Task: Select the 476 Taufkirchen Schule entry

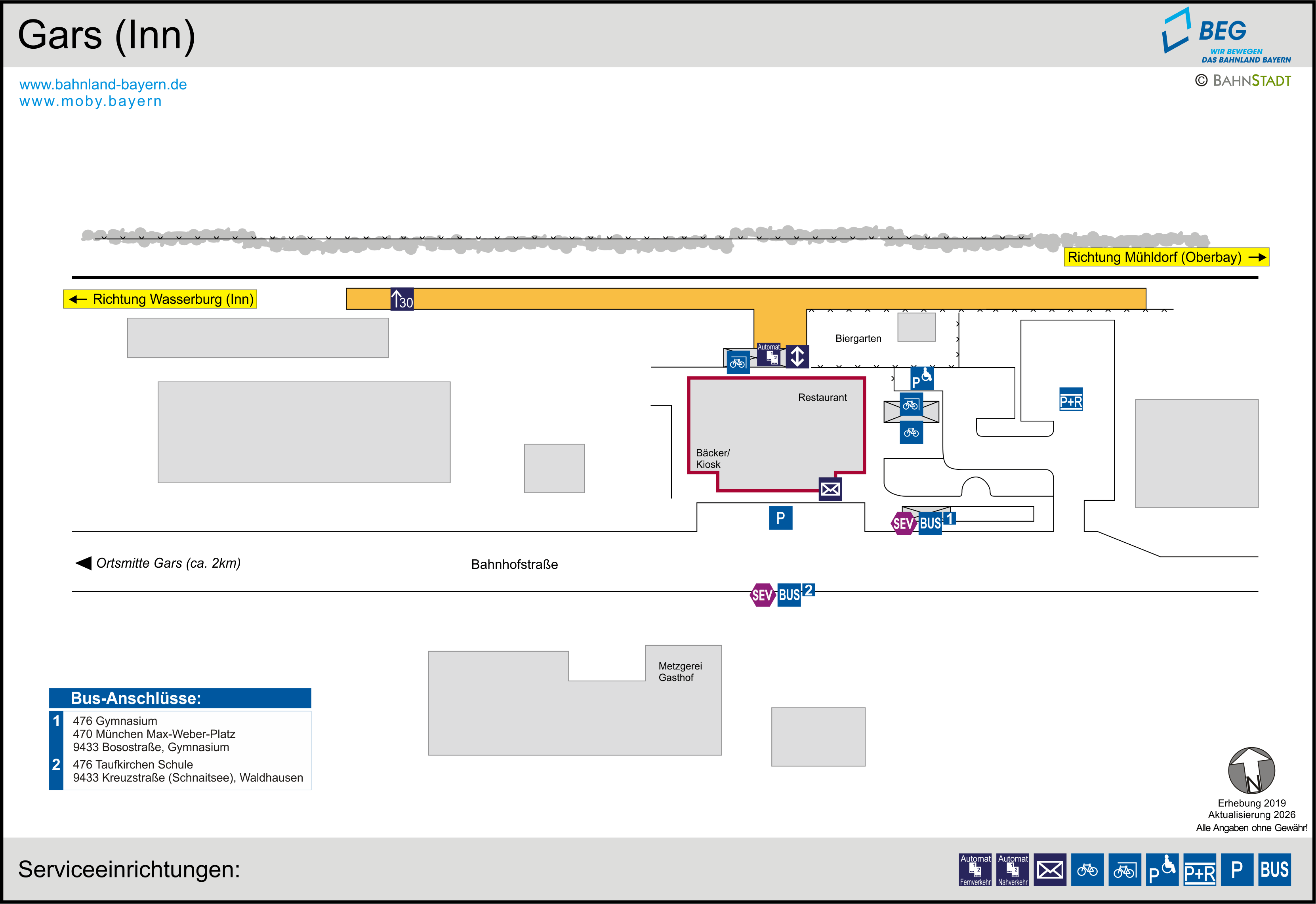Action: tap(132, 765)
